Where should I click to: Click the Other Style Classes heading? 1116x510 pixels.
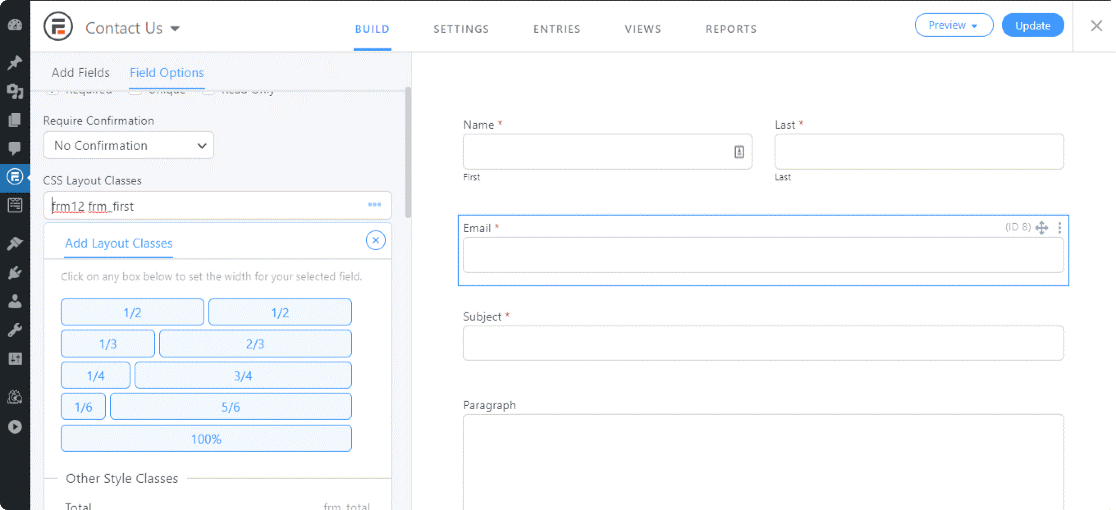122,479
